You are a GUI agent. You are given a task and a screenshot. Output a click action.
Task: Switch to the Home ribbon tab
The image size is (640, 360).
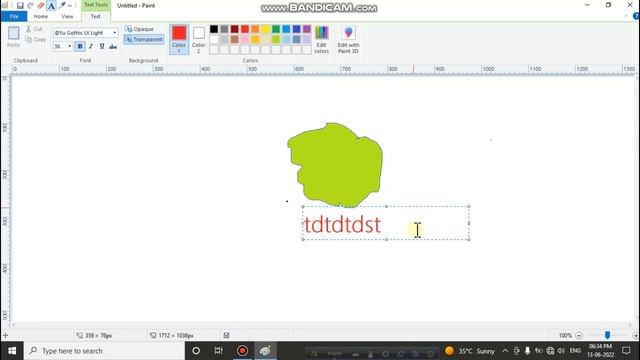click(41, 16)
